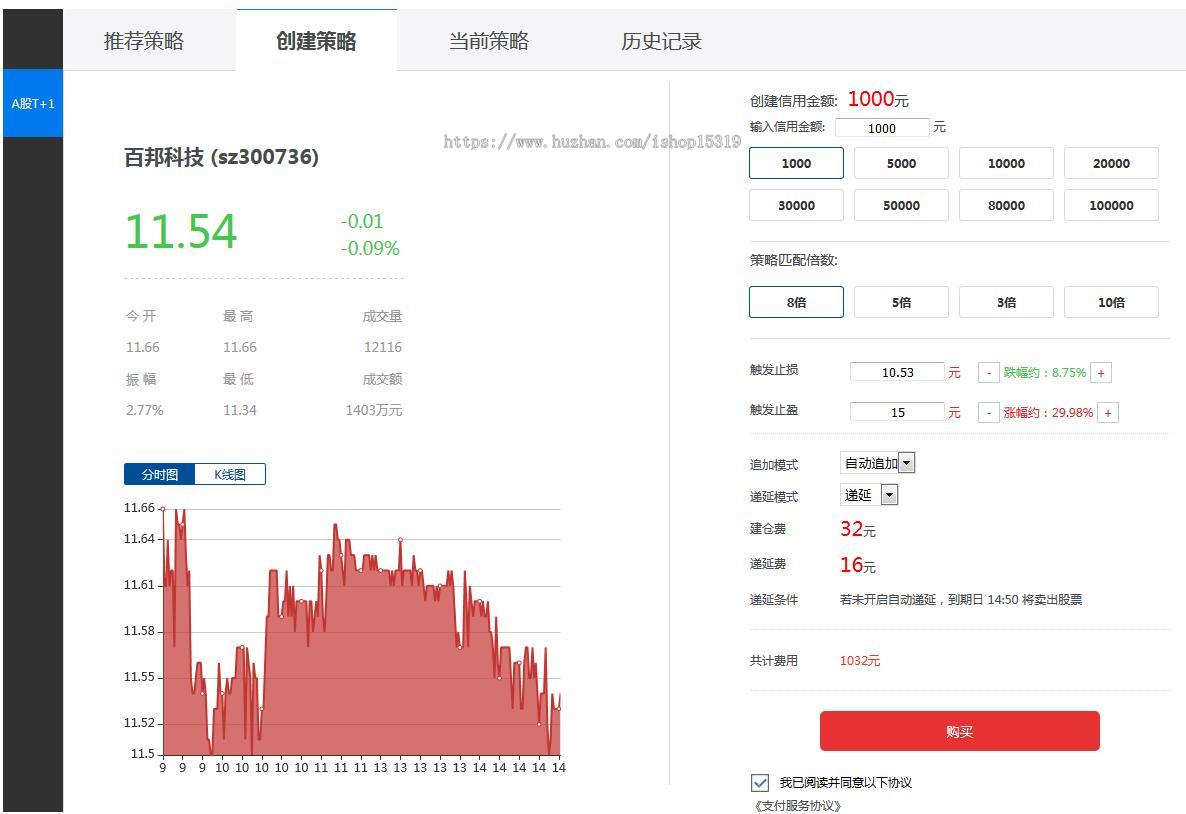
Task: Increase take-profit with plus button
Action: point(1108,412)
